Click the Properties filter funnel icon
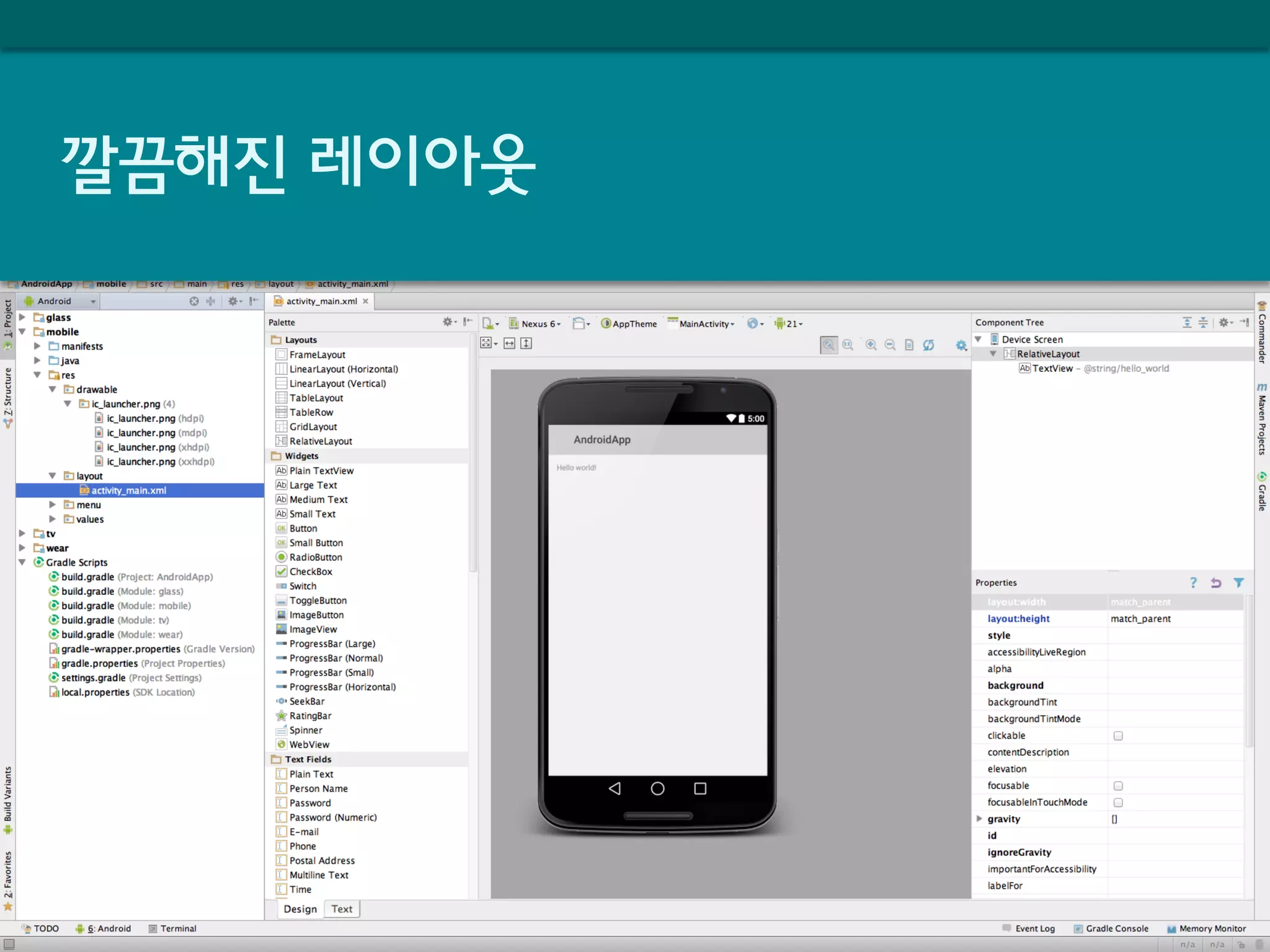Viewport: 1270px width, 952px height. point(1238,583)
